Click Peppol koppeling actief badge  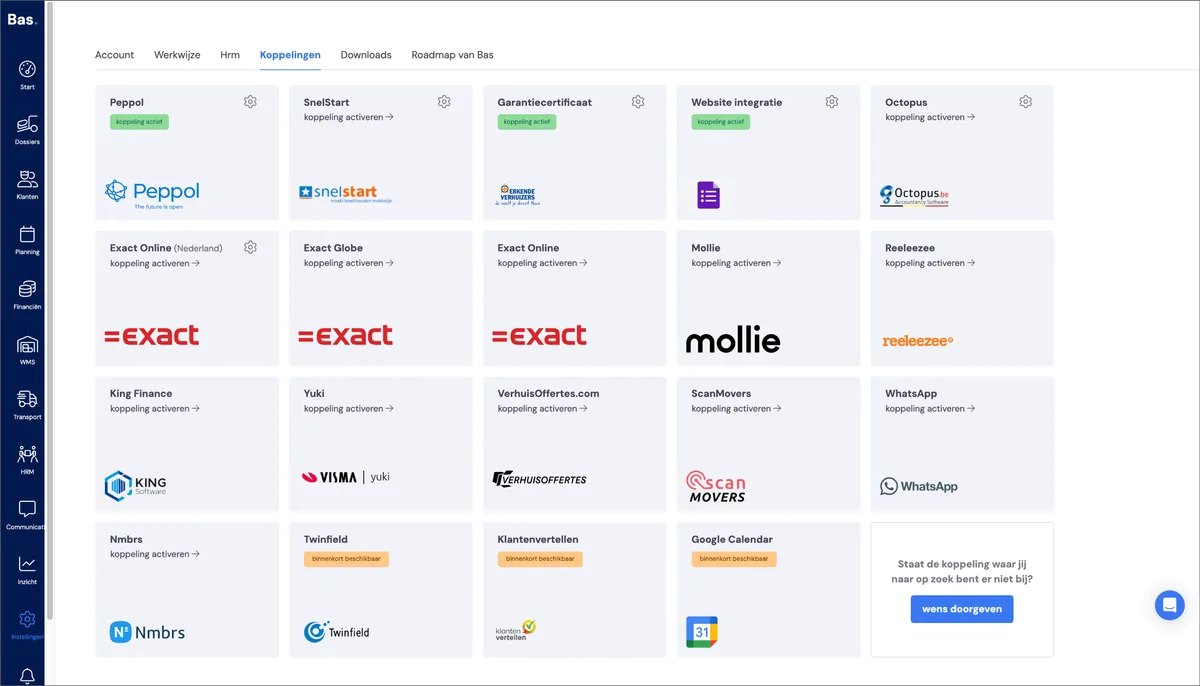click(139, 122)
